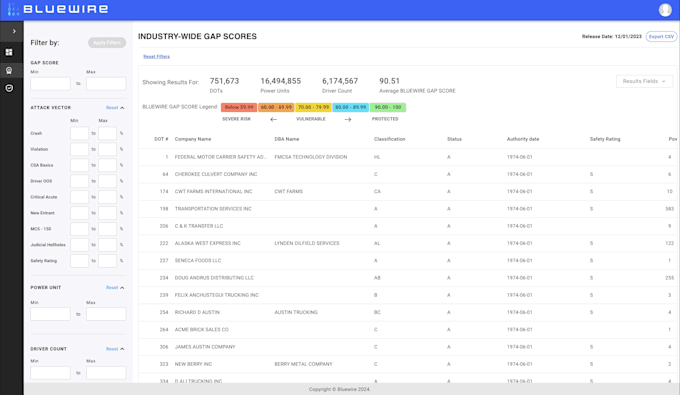680x395 pixels.
Task: Select the Seneca Foods LLC row
Action: click(409, 261)
